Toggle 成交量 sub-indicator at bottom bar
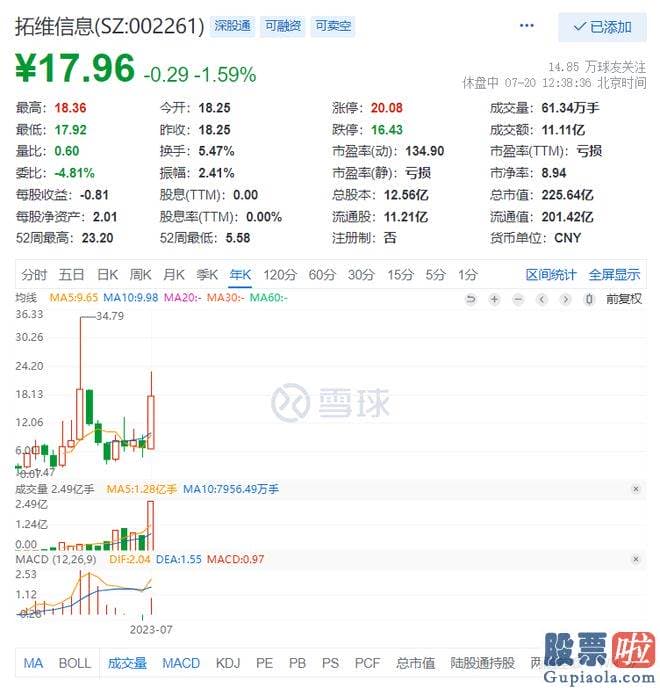660x688 pixels. [127, 663]
